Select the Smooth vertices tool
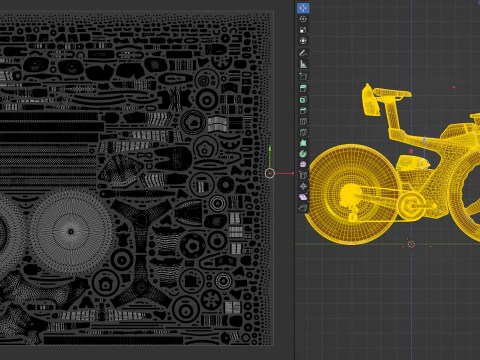480x360 pixels. pos(303,164)
